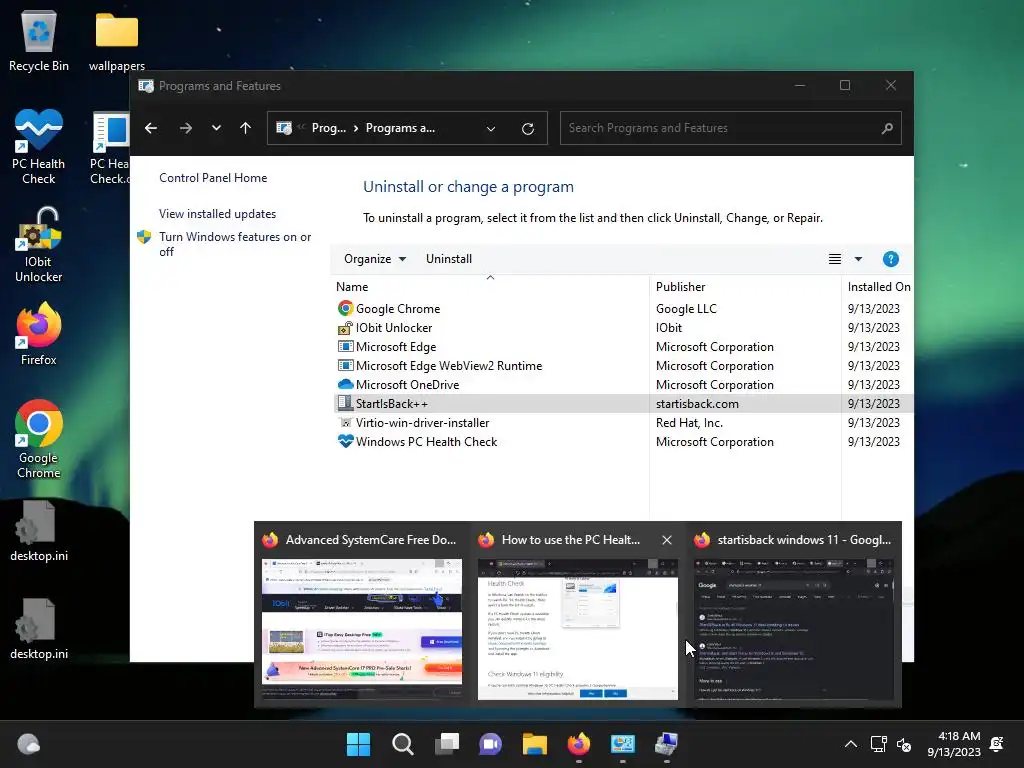The image size is (1024, 768).
Task: Click the Programs a... breadcrumb segment
Action: tap(400, 128)
